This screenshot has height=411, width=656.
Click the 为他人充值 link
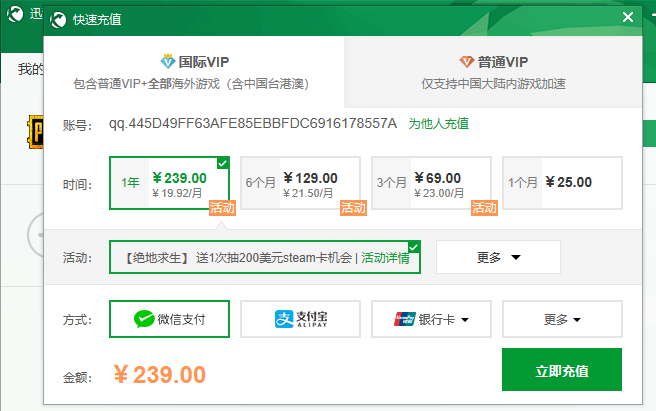tap(438, 124)
